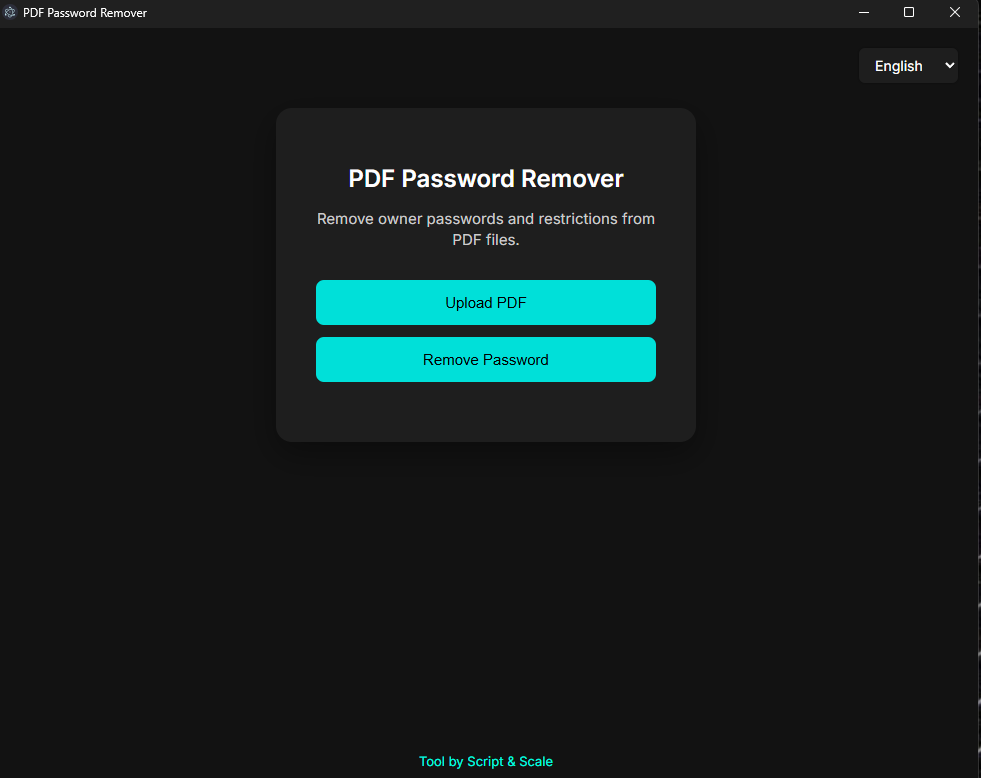The height and width of the screenshot is (778, 981).
Task: Minimize the PDF Password Remover window
Action: (x=864, y=13)
